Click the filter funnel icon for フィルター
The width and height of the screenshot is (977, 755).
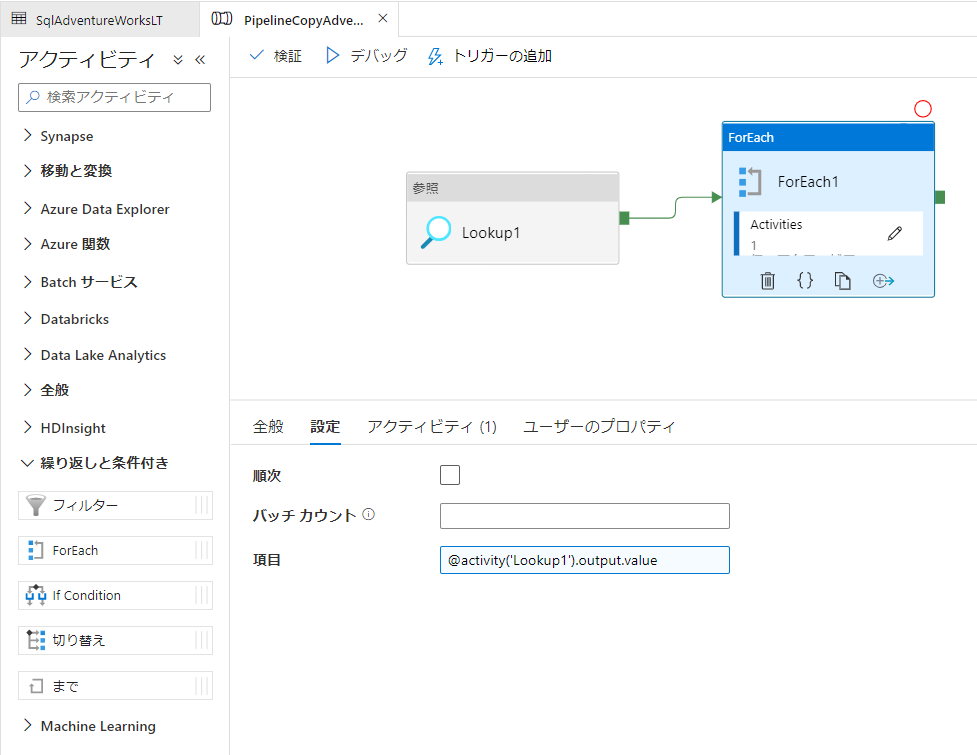[x=36, y=505]
